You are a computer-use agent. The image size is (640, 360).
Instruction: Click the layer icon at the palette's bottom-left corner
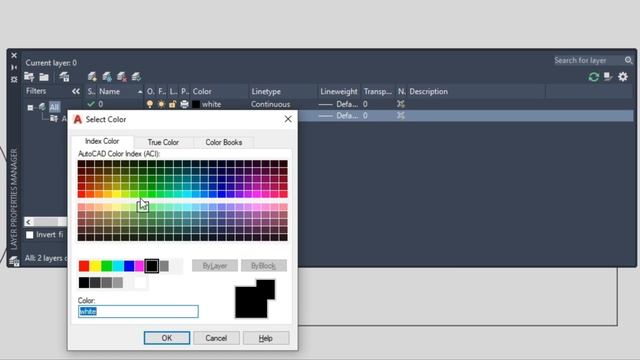click(x=14, y=261)
